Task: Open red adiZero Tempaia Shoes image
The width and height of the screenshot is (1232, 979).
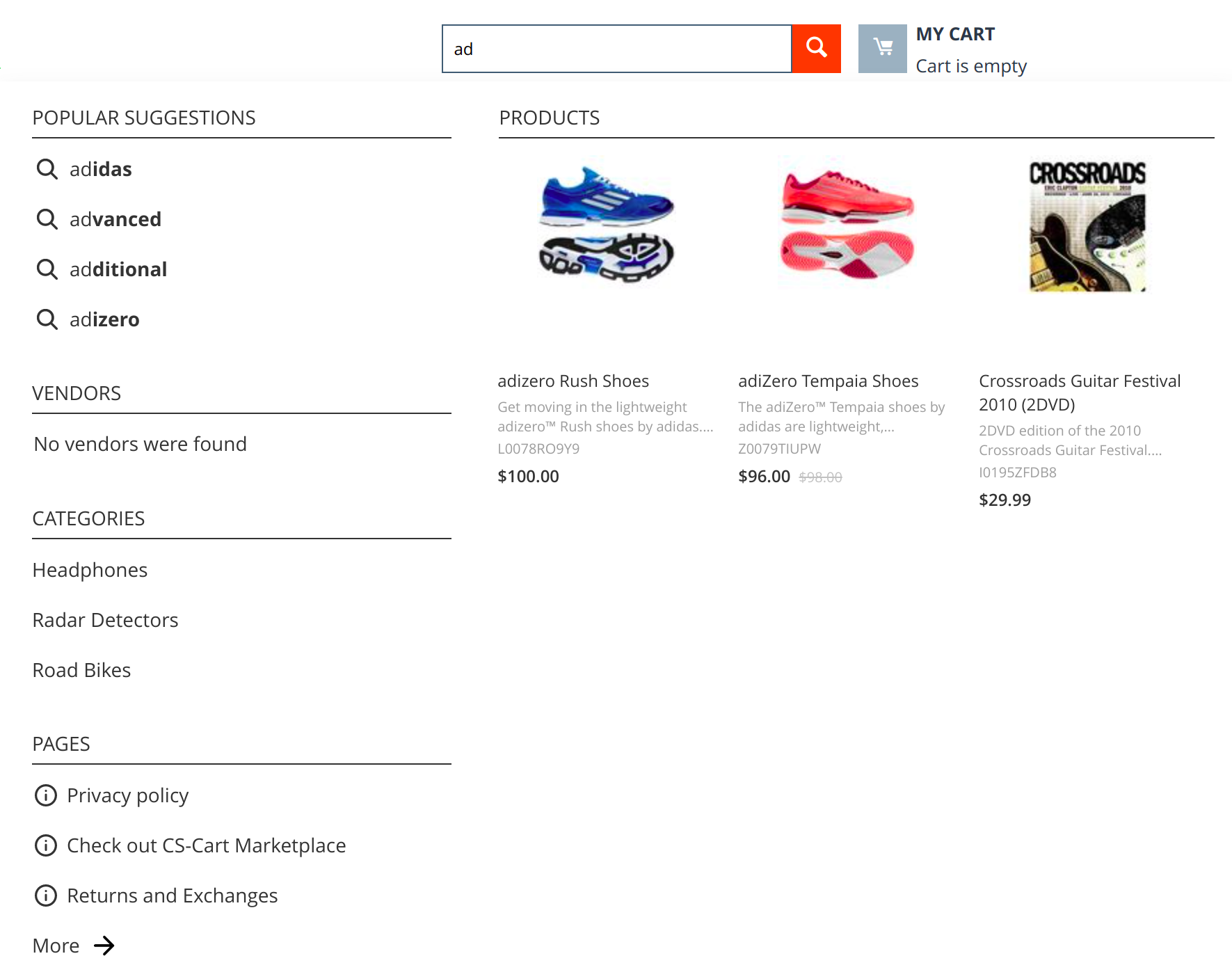Action: (x=847, y=224)
